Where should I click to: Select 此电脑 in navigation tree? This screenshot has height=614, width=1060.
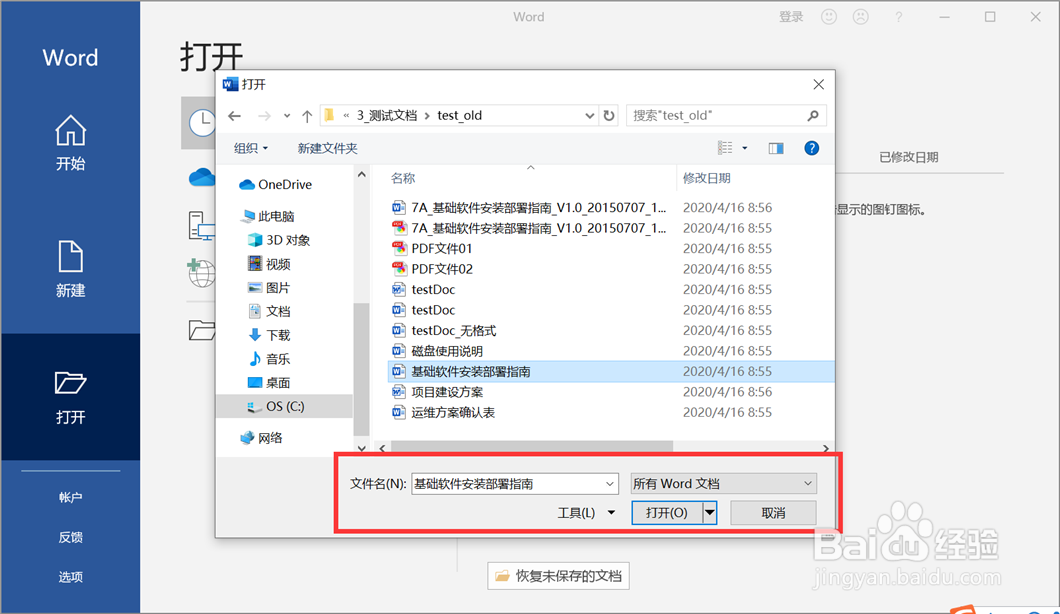coord(268,216)
